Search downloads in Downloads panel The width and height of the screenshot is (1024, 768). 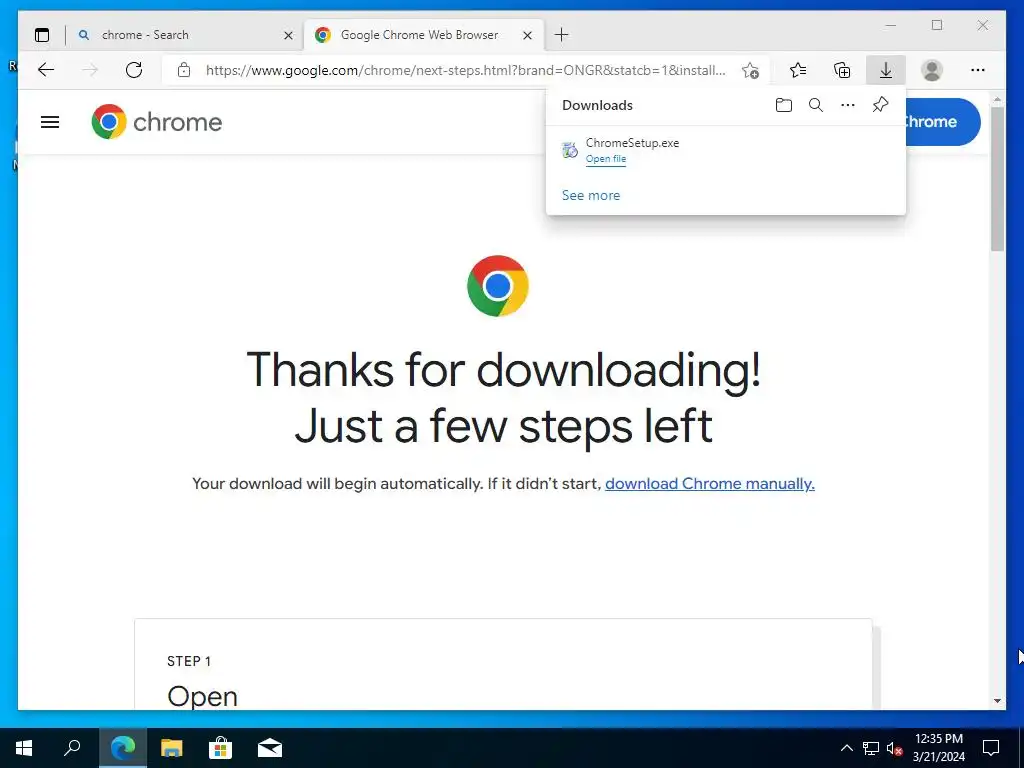(816, 105)
